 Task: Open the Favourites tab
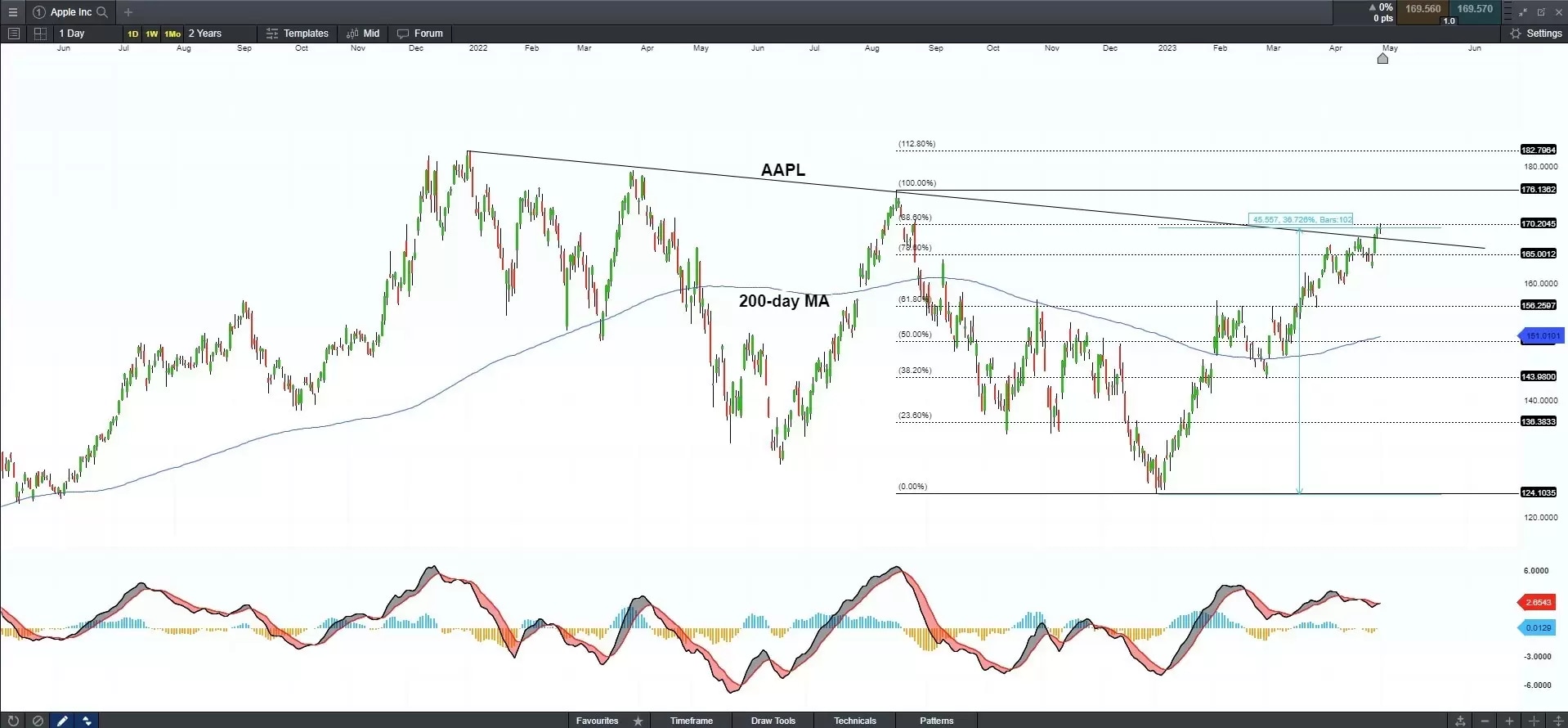597,721
